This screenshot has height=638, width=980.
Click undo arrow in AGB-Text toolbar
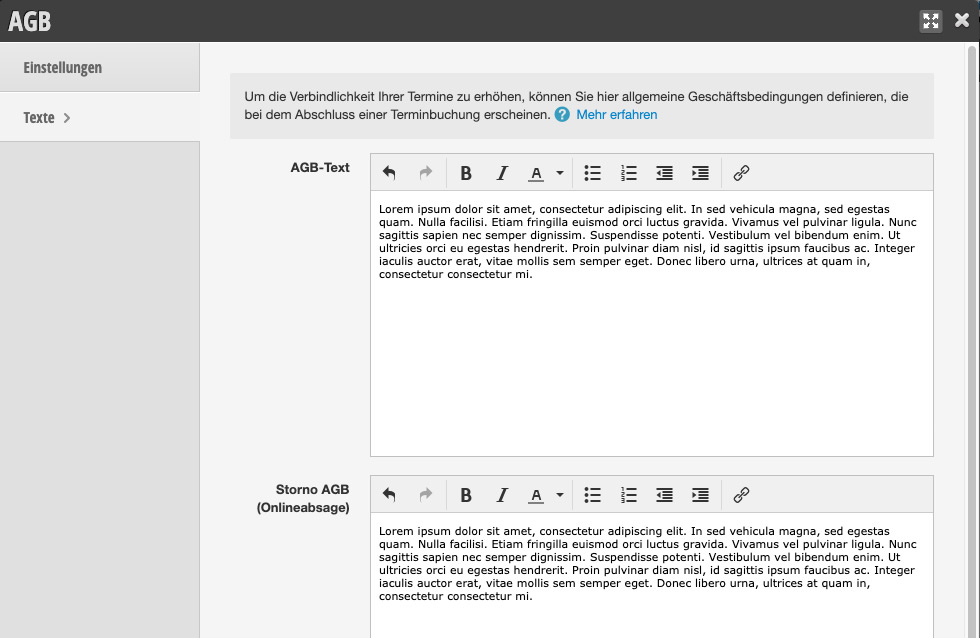389,172
